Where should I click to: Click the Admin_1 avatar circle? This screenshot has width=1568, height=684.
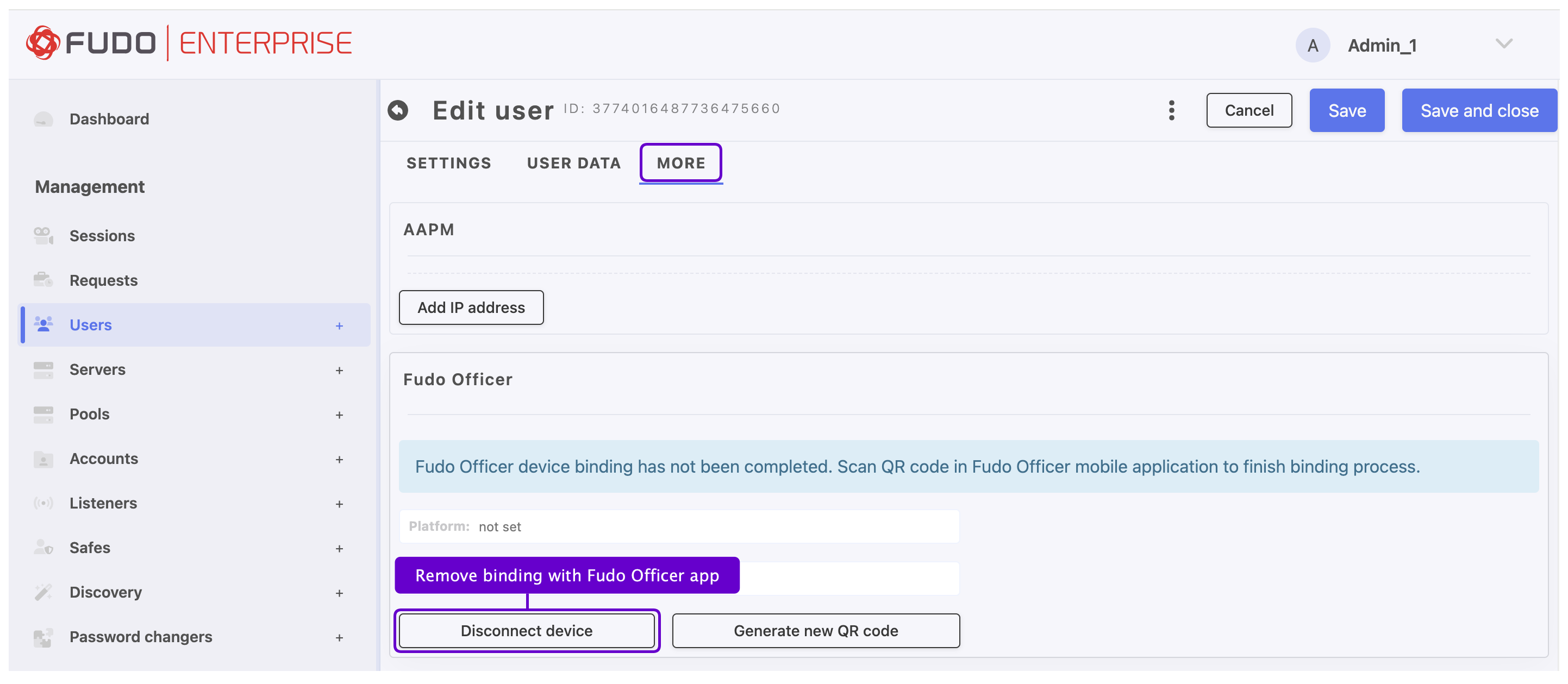[x=1313, y=45]
